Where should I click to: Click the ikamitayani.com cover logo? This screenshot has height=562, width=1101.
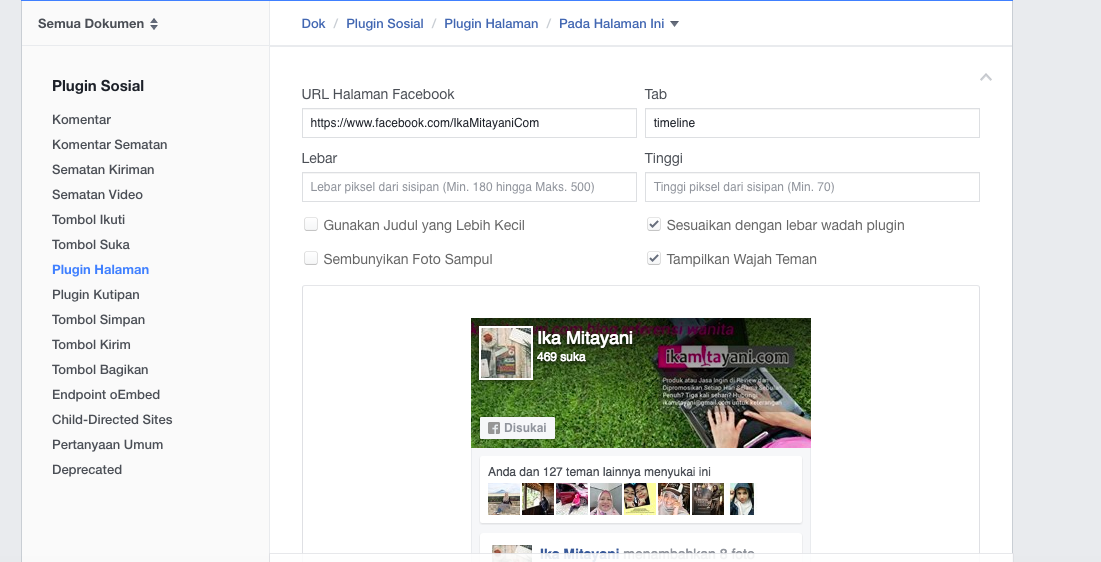pos(727,357)
